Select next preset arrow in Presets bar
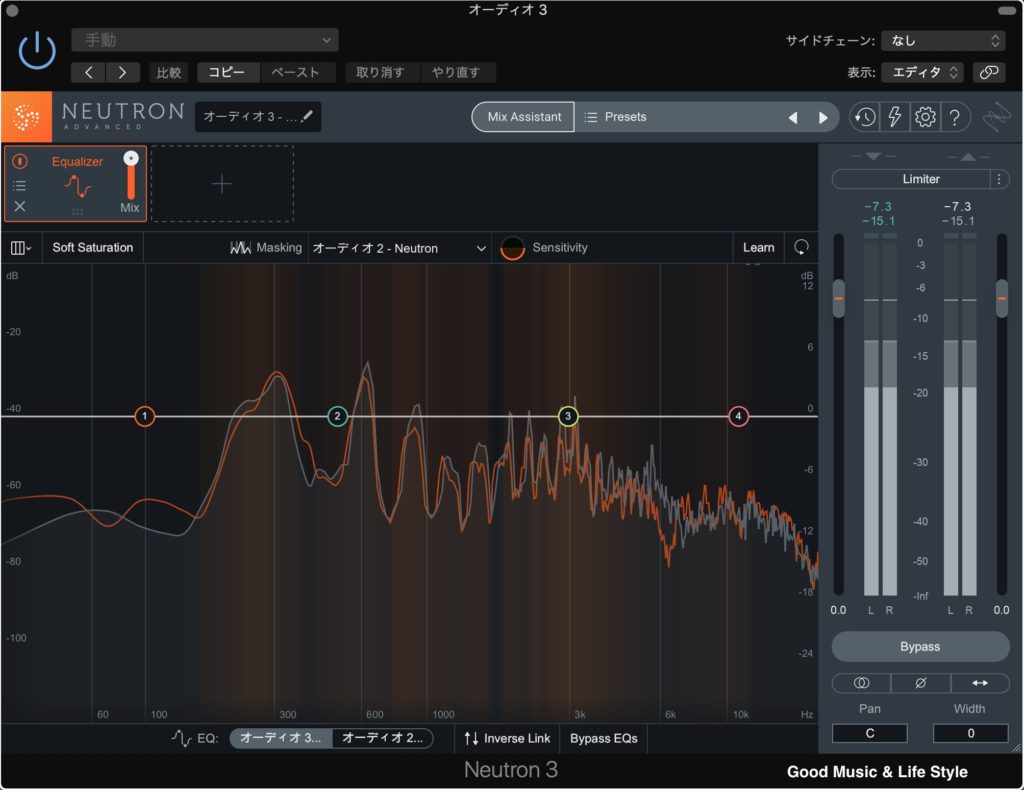This screenshot has width=1024, height=790. coord(823,118)
